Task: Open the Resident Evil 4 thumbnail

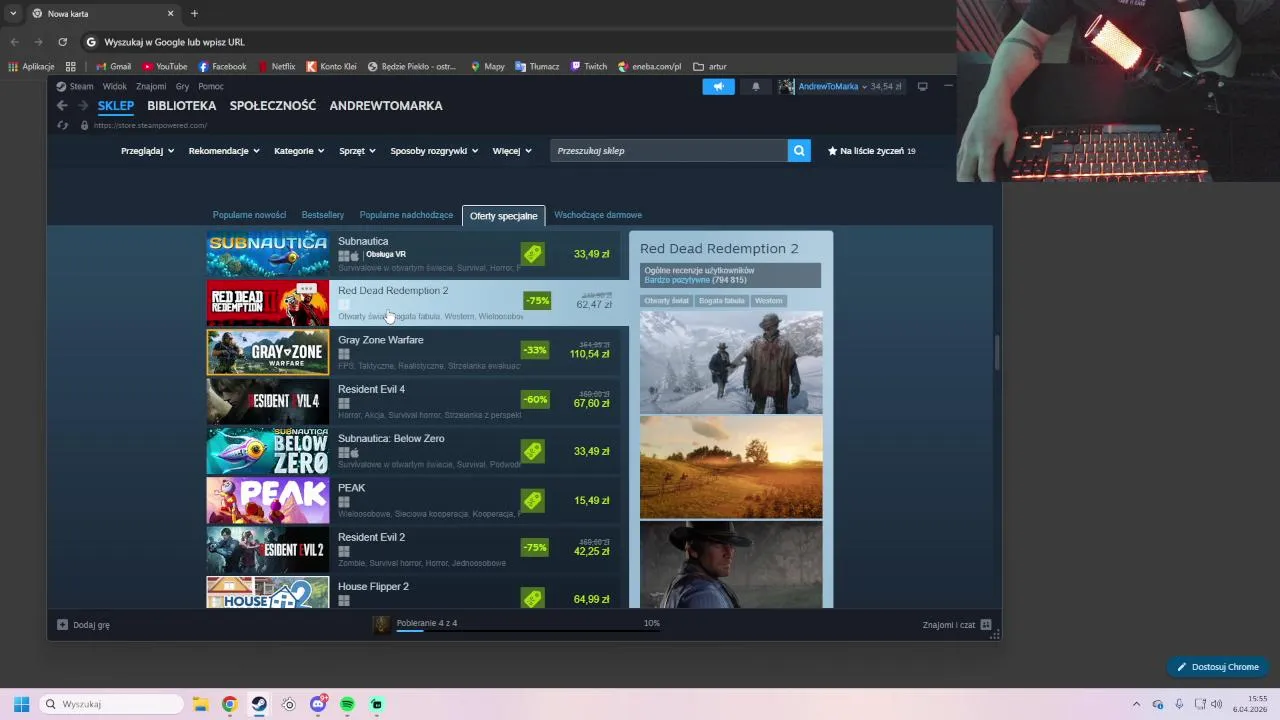Action: [268, 402]
